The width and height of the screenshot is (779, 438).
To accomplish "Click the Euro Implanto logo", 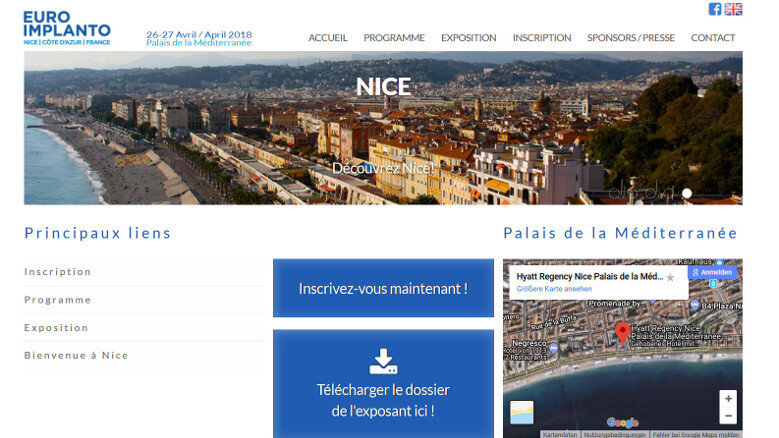I will (x=67, y=28).
